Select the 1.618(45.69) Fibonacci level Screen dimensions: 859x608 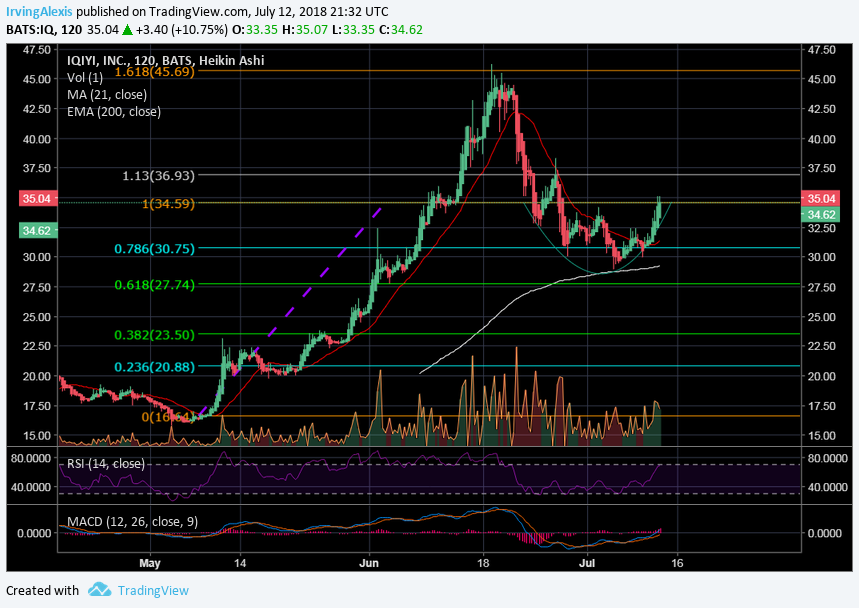154,71
